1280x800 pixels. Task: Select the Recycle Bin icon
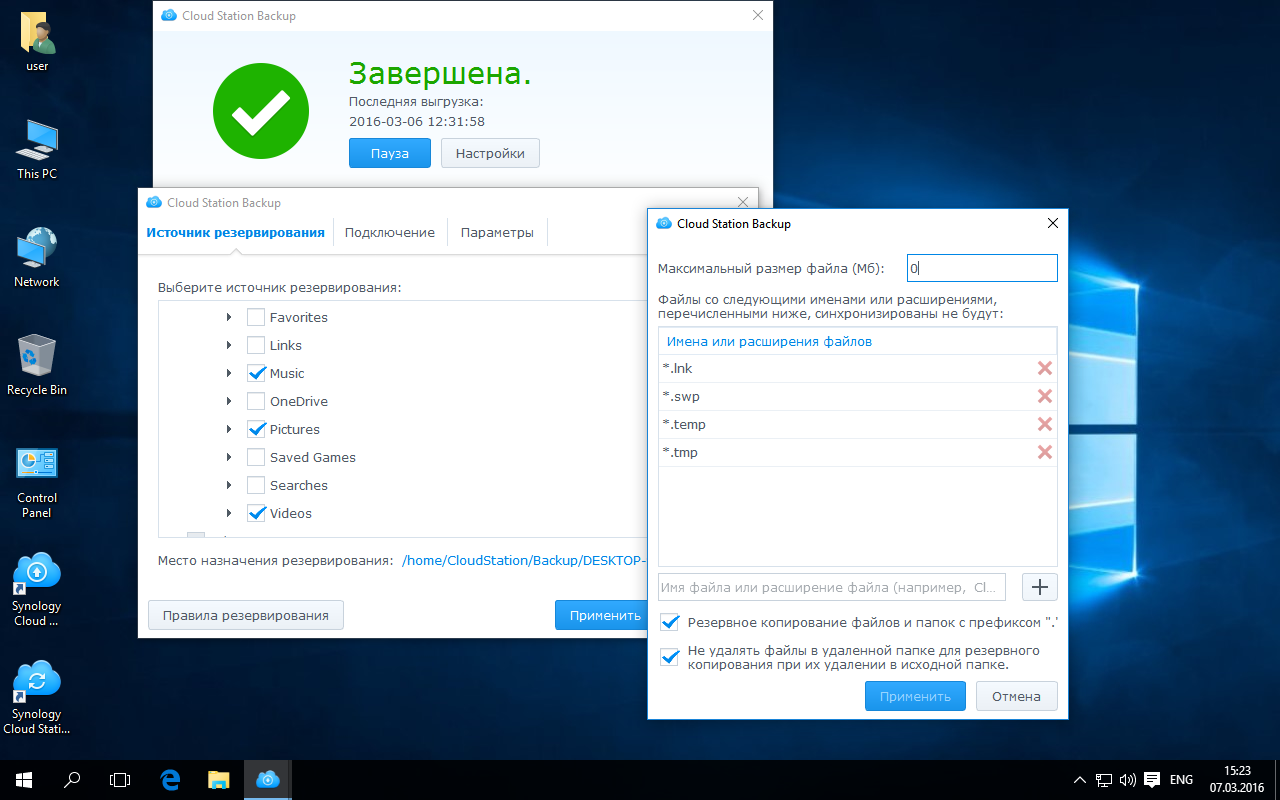37,366
